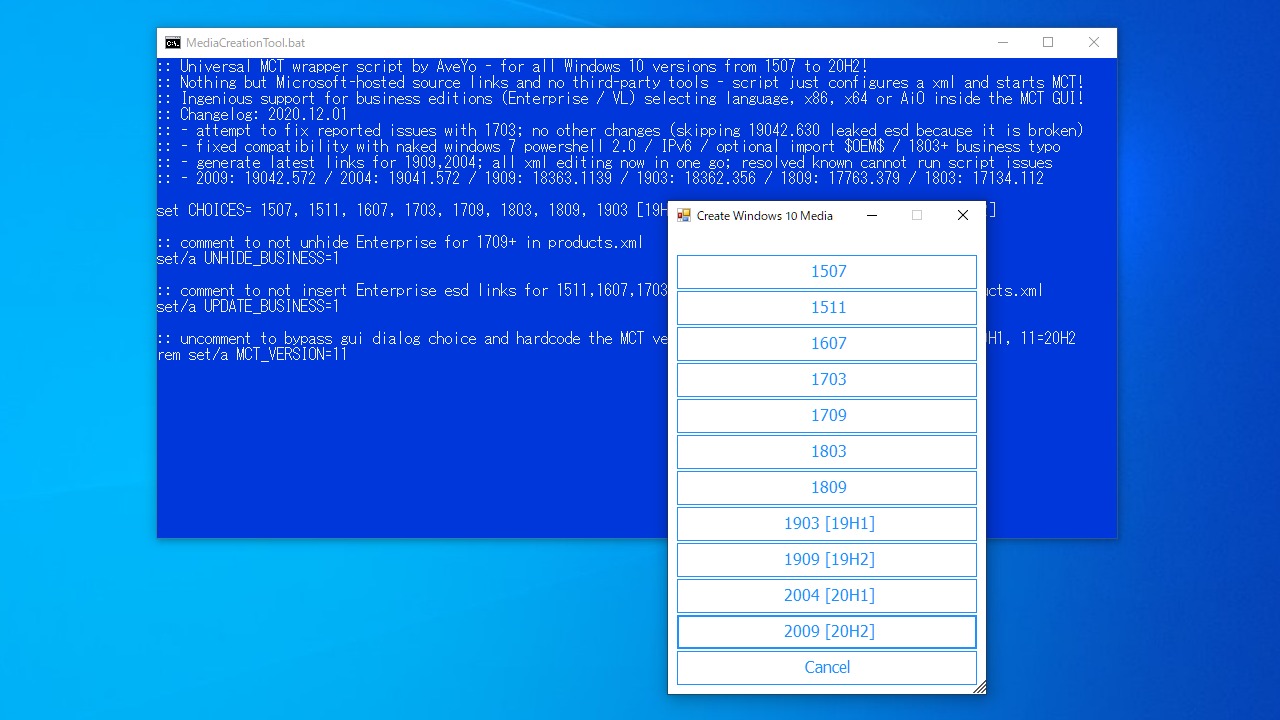Select the 1709 option
Screen dimensions: 1280x720
(827, 415)
